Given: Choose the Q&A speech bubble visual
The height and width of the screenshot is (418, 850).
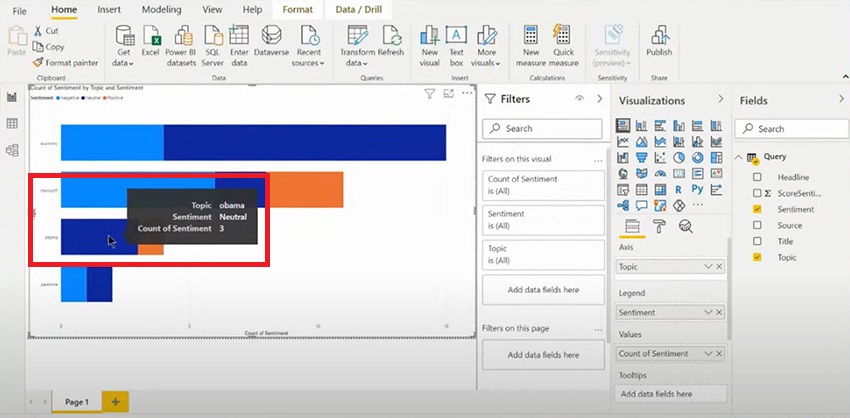Looking at the screenshot, I should coord(641,205).
